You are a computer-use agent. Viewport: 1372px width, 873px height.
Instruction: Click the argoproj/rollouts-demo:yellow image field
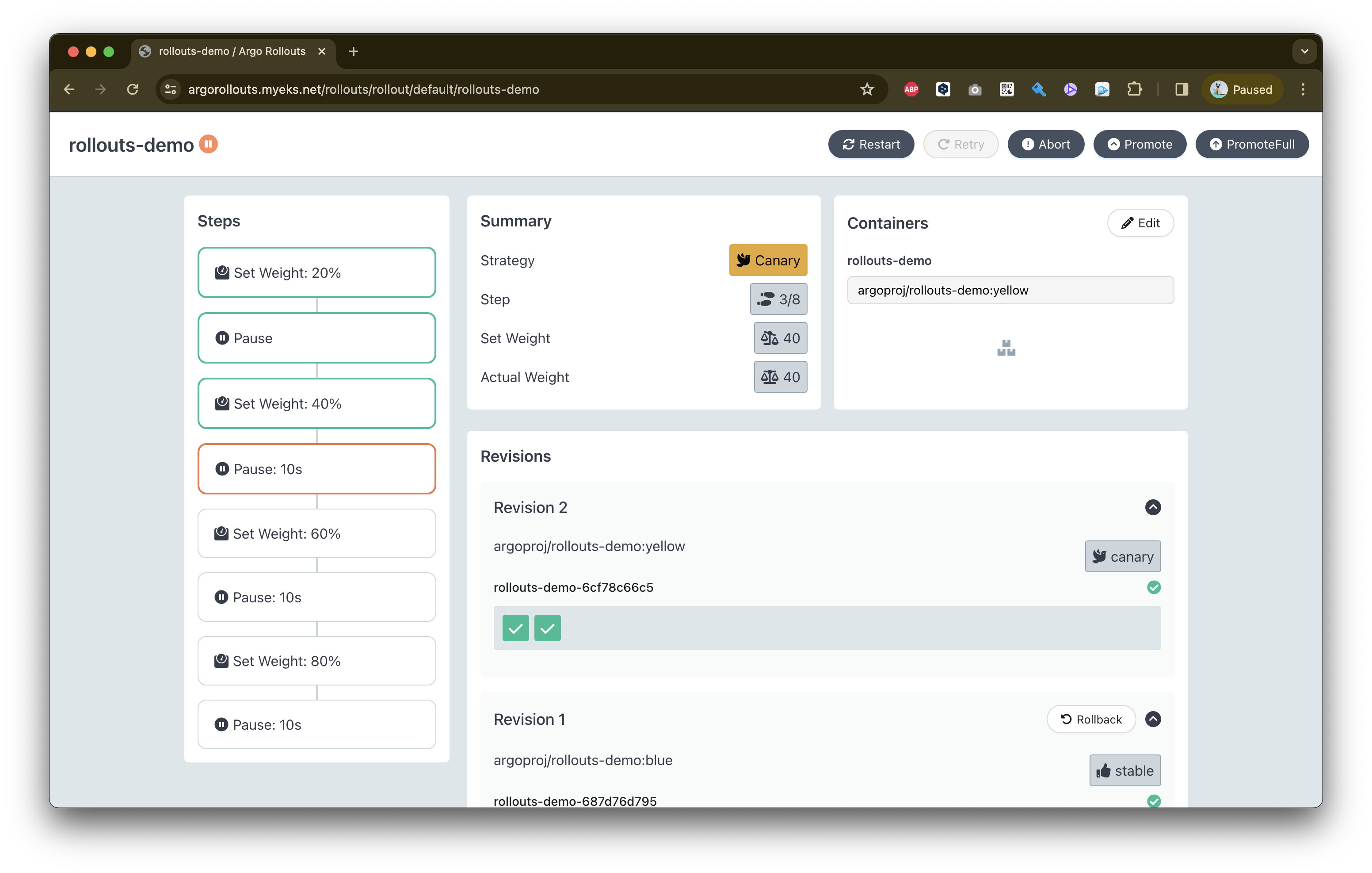tap(1010, 290)
